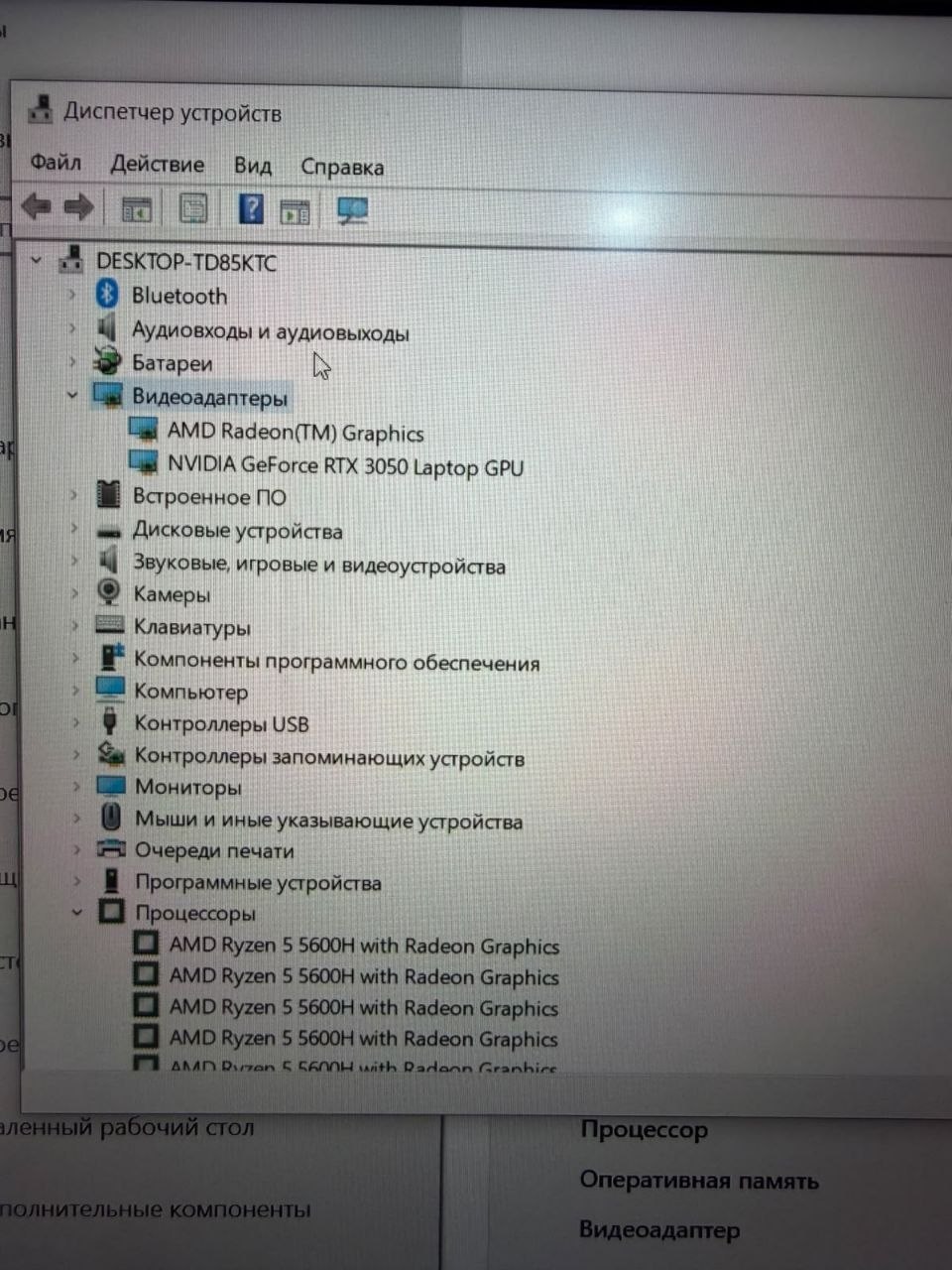Image resolution: width=952 pixels, height=1270 pixels.
Task: Click the Properties toolbar icon
Action: tap(193, 208)
